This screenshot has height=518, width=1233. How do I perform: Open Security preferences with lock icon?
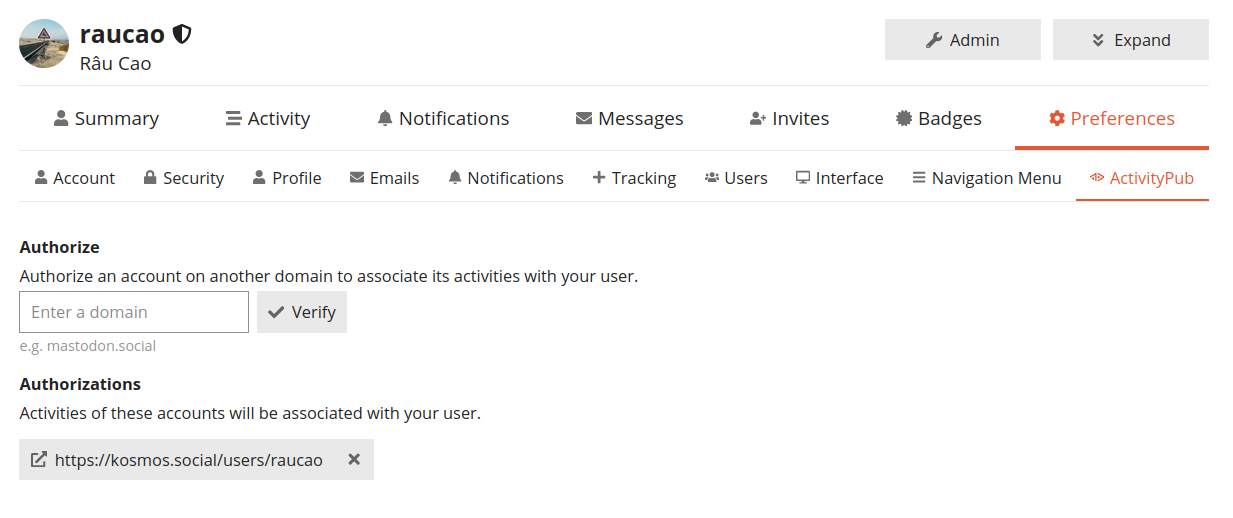(183, 178)
